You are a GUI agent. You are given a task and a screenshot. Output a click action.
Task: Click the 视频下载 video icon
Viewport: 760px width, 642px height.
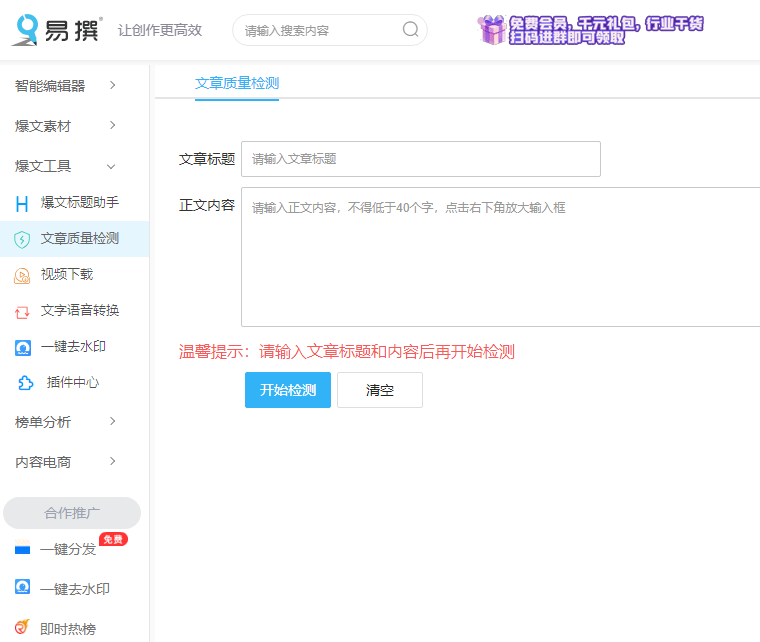coord(22,275)
